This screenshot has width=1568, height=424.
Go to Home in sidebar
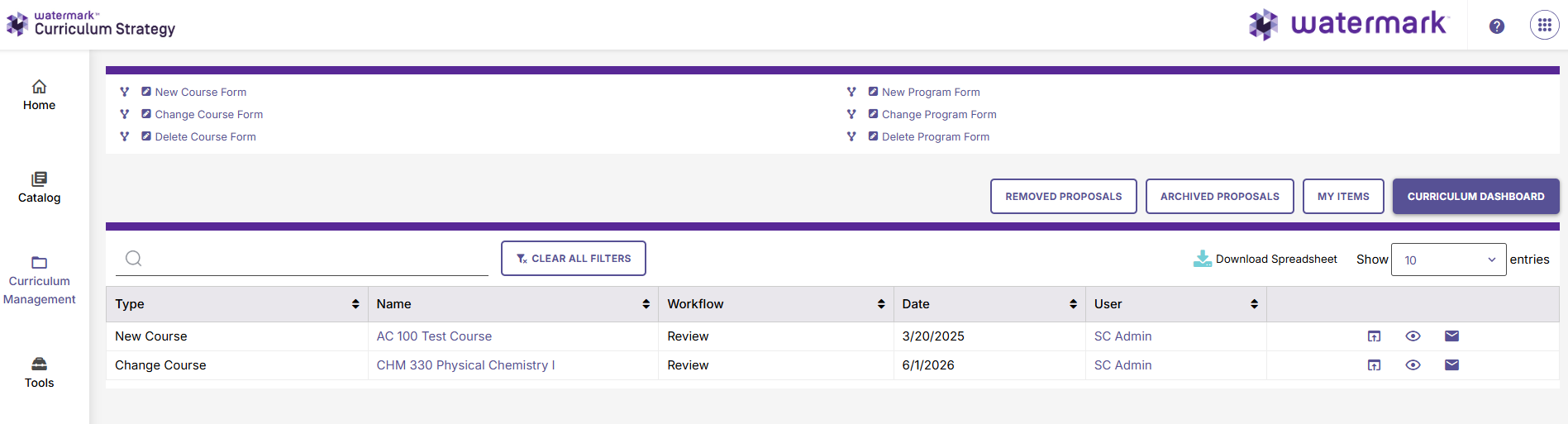click(39, 105)
